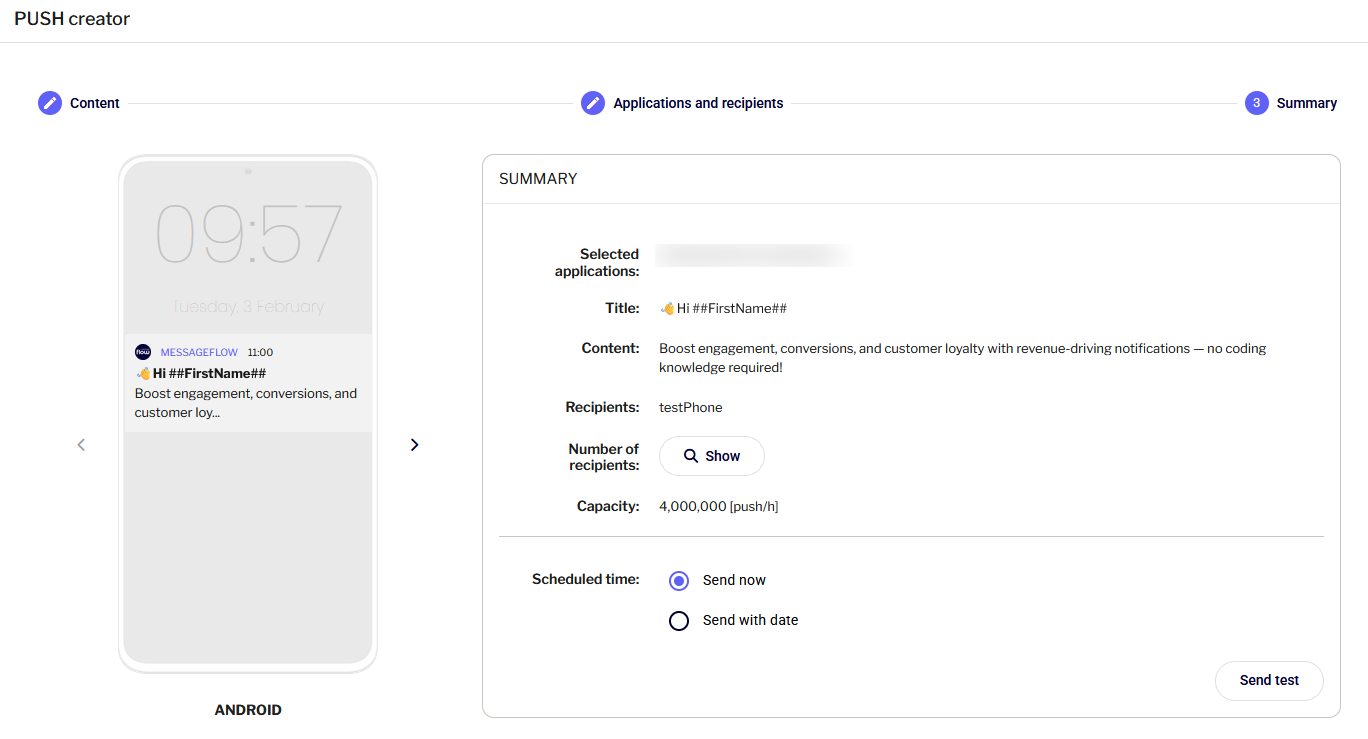
Task: Click the notification body text in the phone preview
Action: coord(245,403)
